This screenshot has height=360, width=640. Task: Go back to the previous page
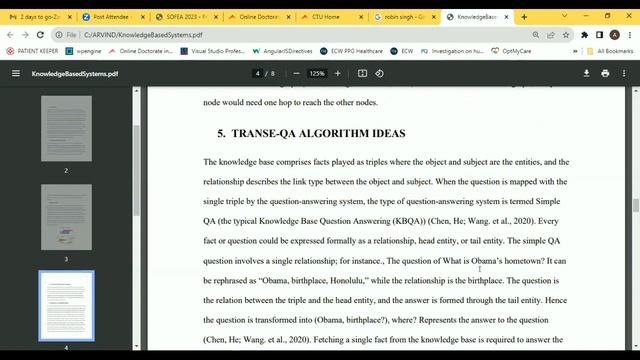10,35
